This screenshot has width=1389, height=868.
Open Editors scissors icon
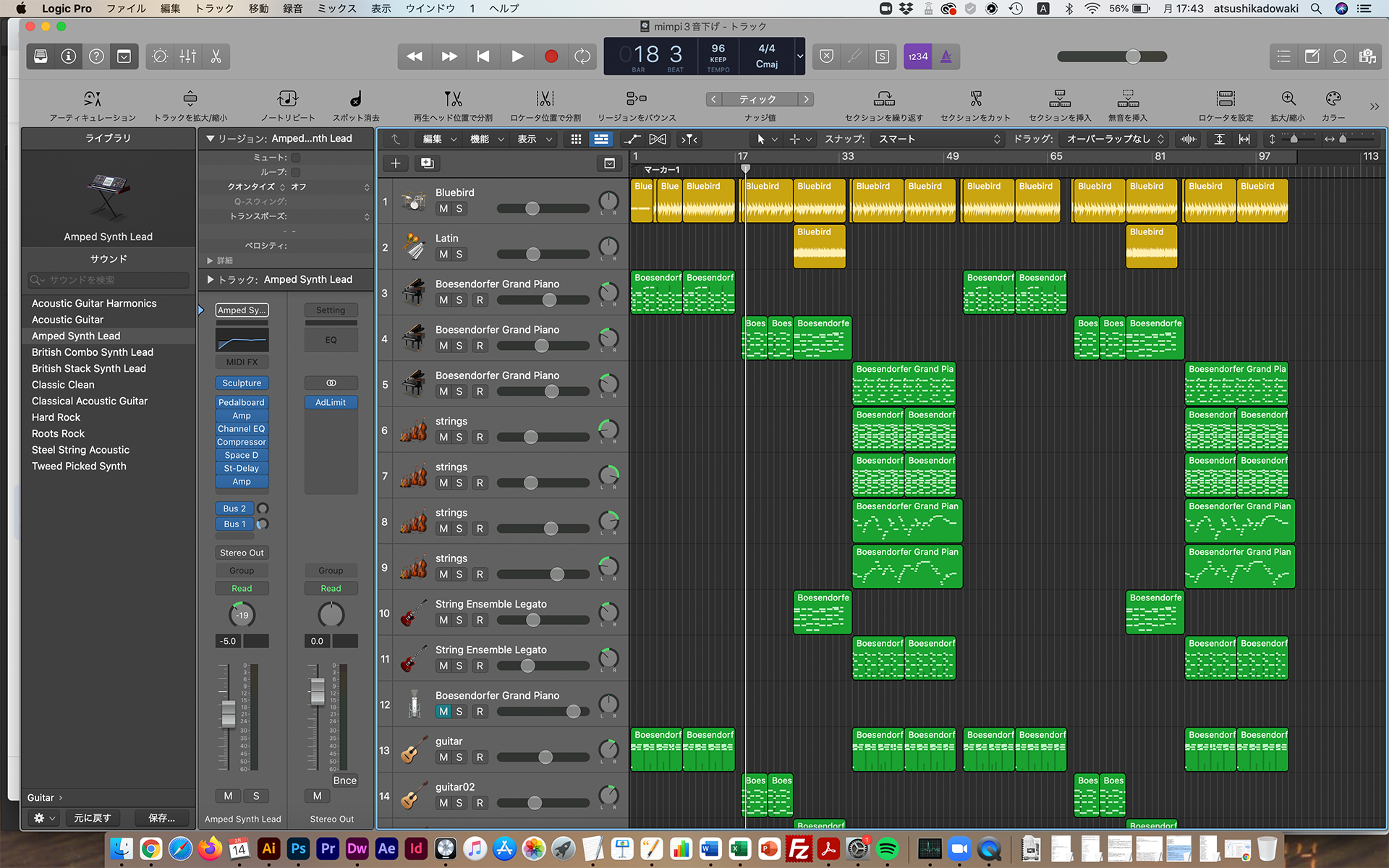[x=216, y=56]
